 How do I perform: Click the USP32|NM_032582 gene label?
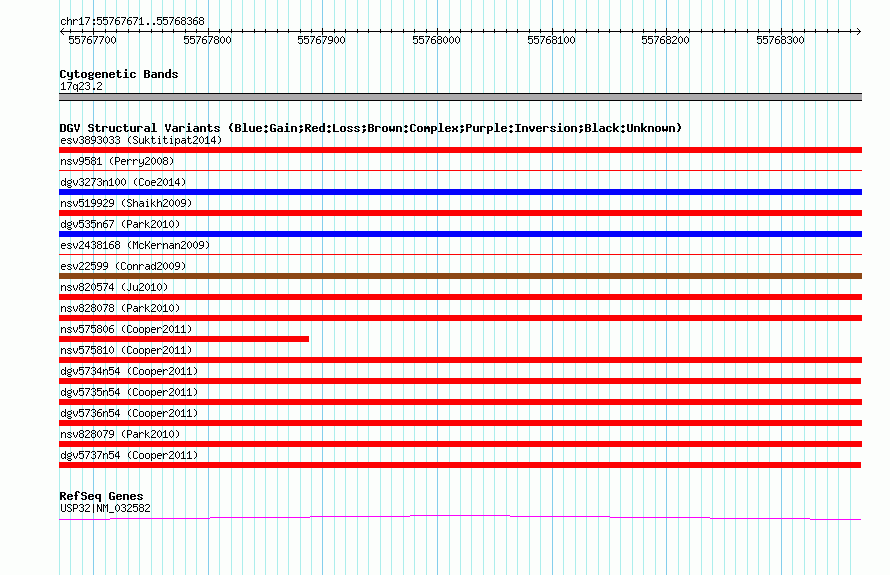(105, 508)
